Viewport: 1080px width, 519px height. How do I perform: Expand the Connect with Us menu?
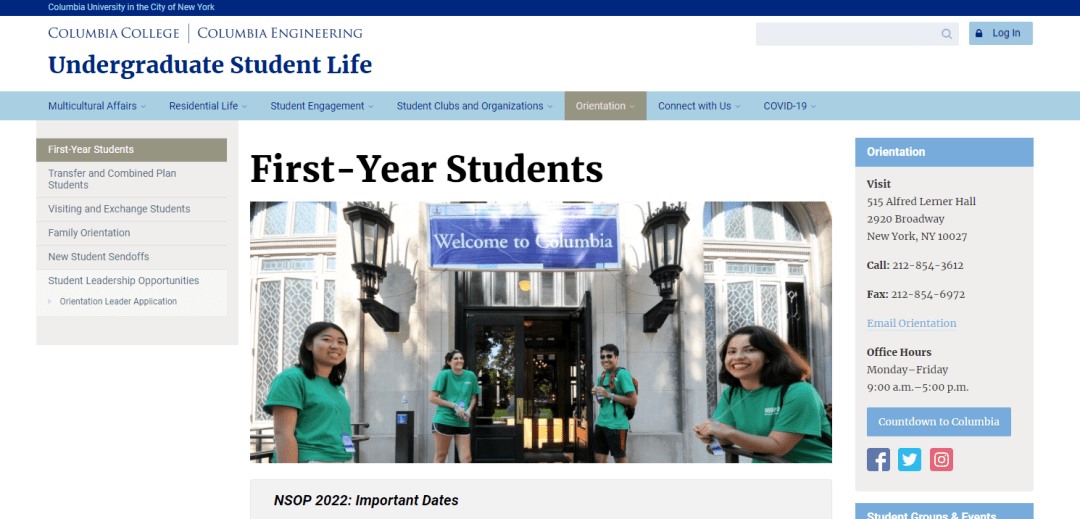tap(699, 106)
